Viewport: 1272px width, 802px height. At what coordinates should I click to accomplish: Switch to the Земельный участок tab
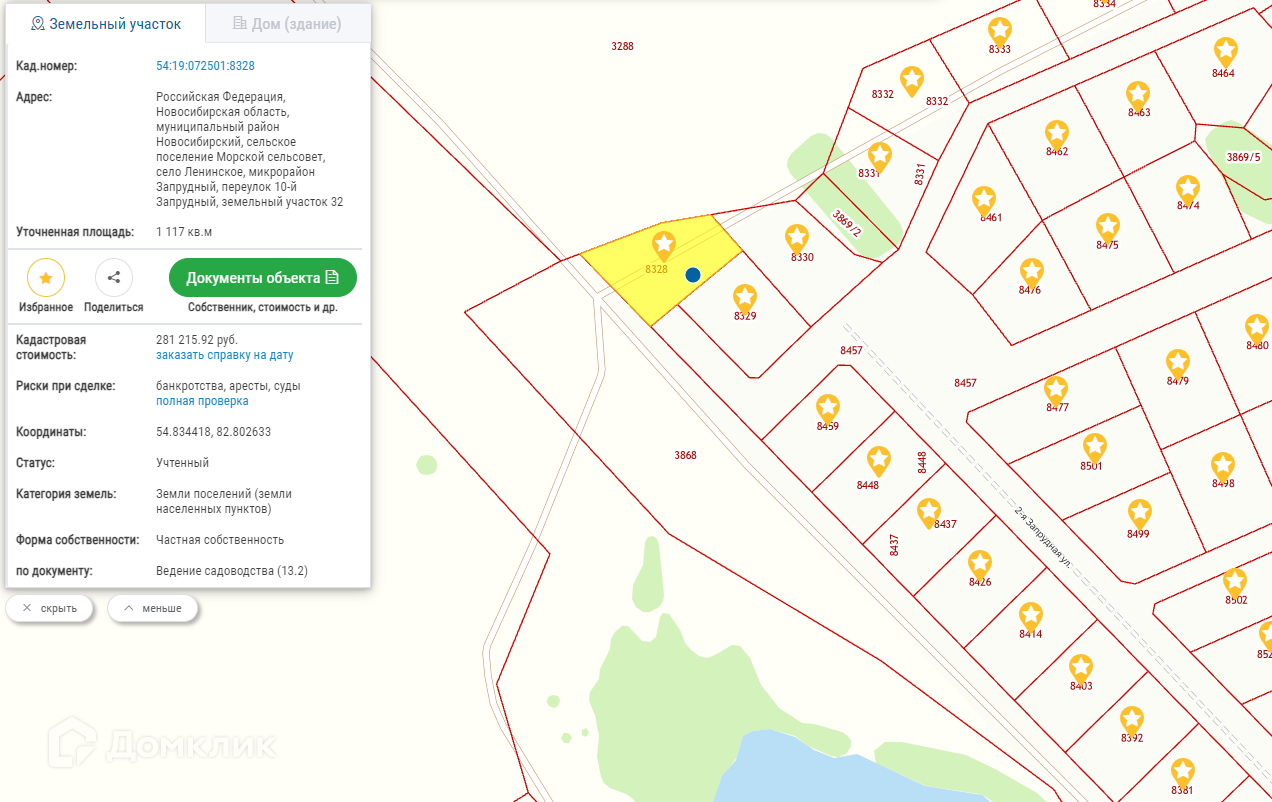click(105, 23)
